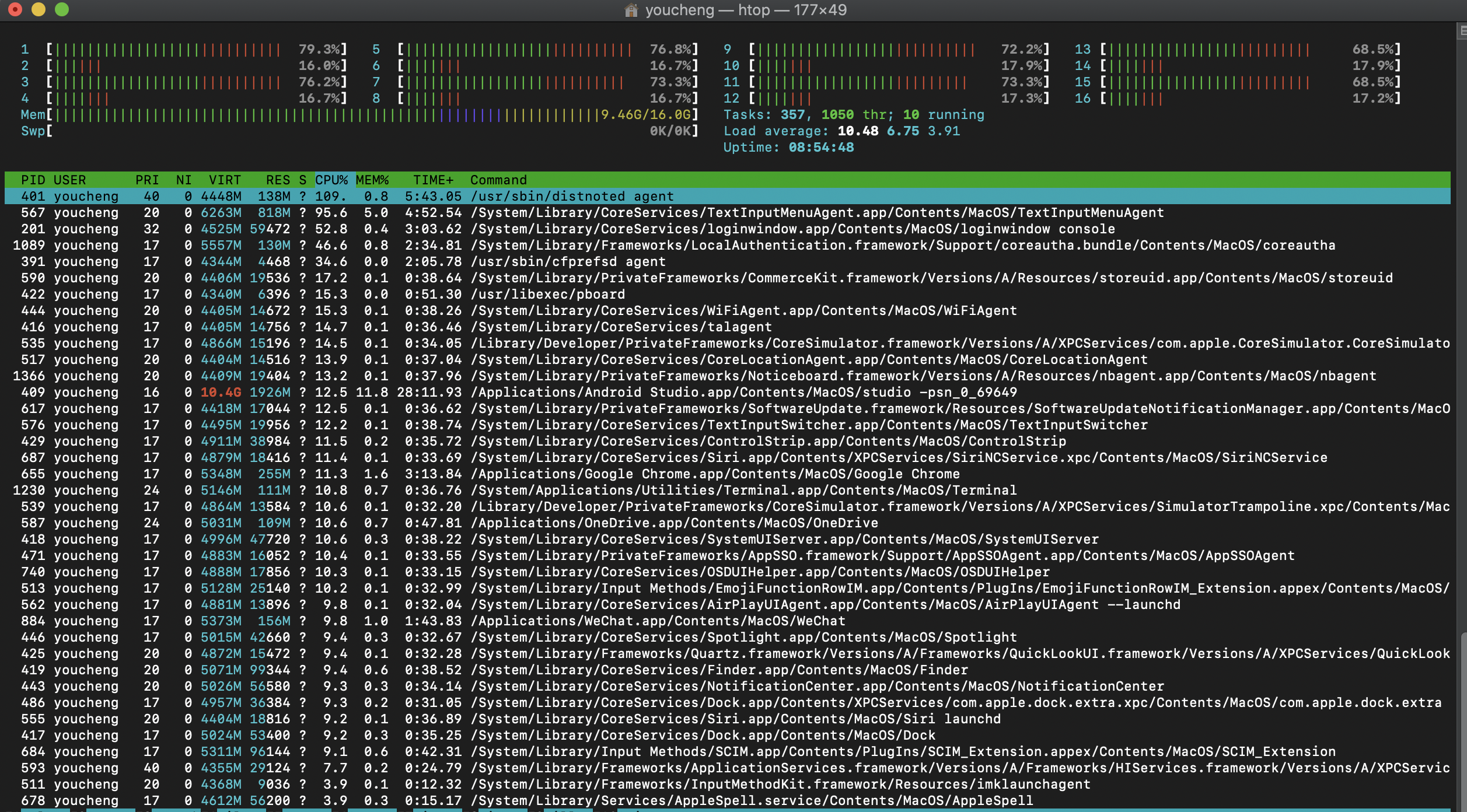Viewport: 1467px width, 812px height.
Task: Click the red close window button
Action: (x=15, y=9)
